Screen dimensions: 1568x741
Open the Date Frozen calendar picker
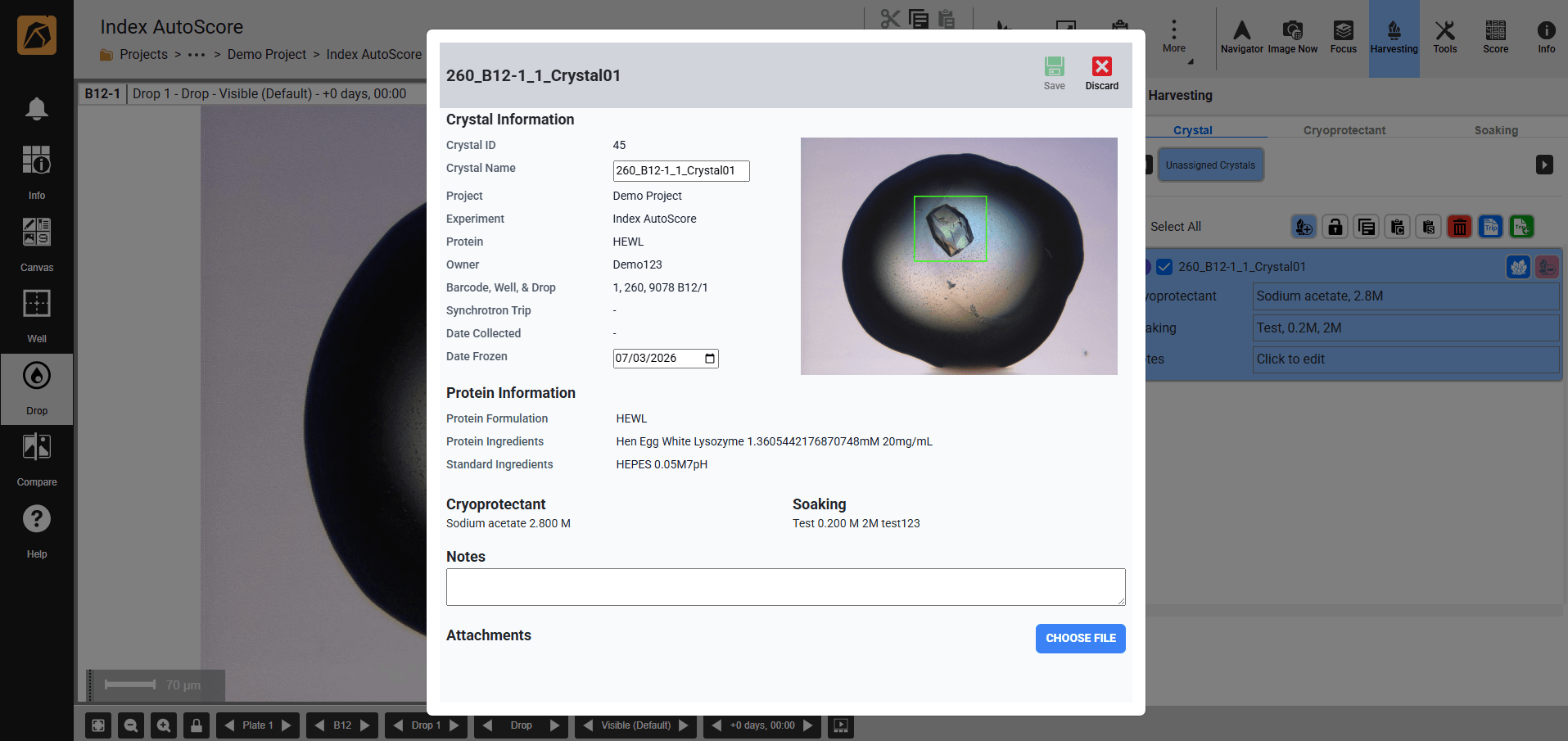coord(709,359)
